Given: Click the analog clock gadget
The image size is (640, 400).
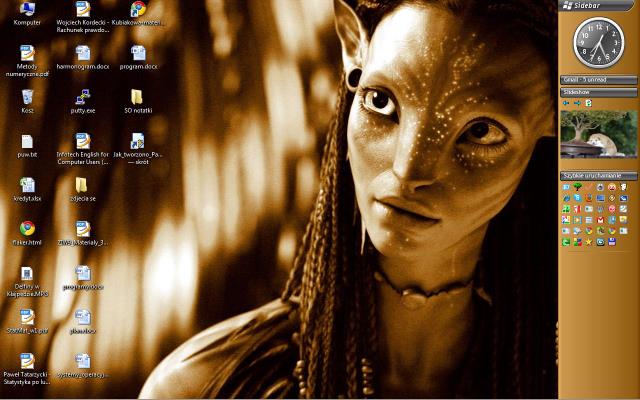Looking at the screenshot, I should [598, 42].
